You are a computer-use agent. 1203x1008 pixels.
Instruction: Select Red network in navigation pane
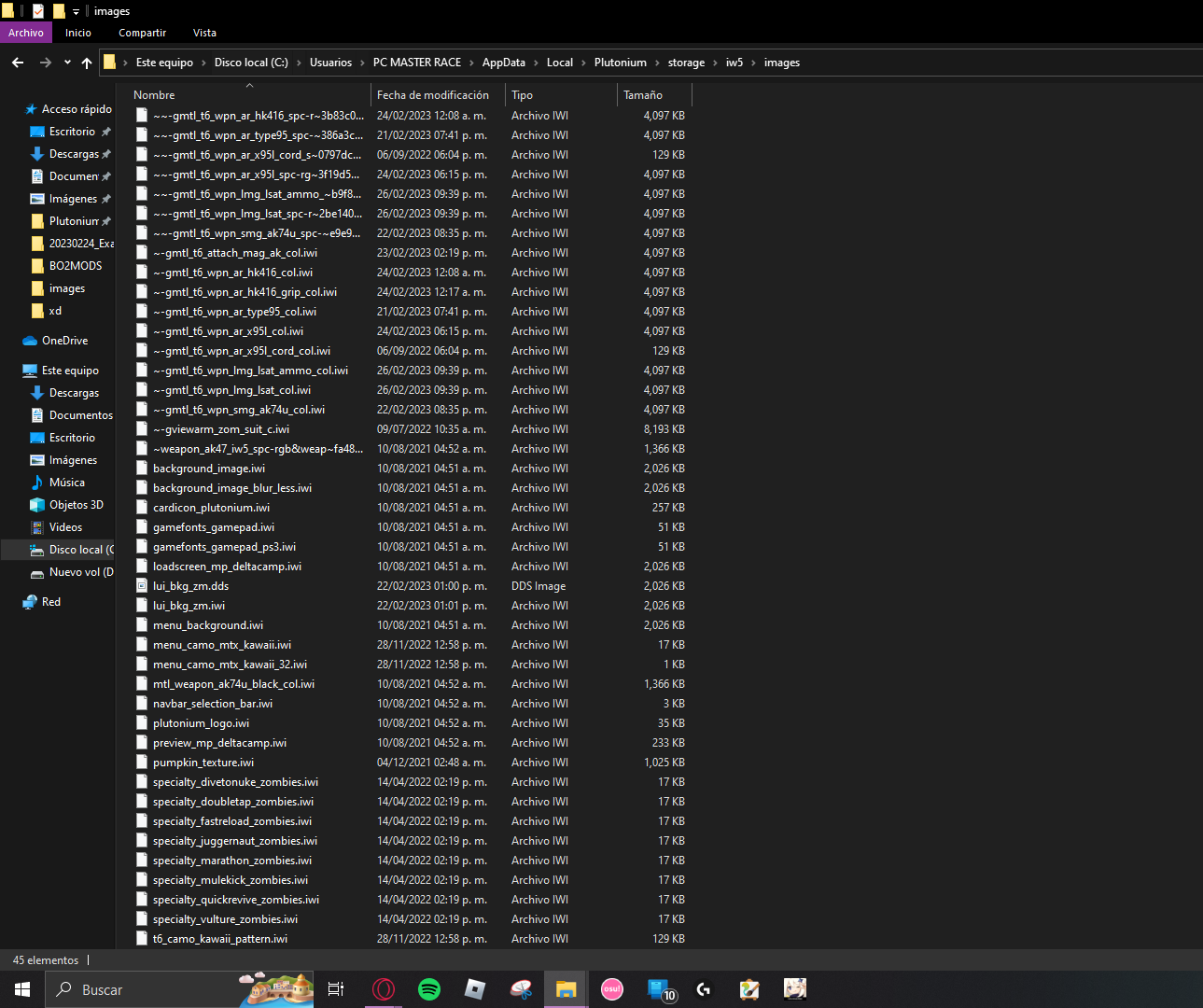pyautogui.click(x=42, y=602)
